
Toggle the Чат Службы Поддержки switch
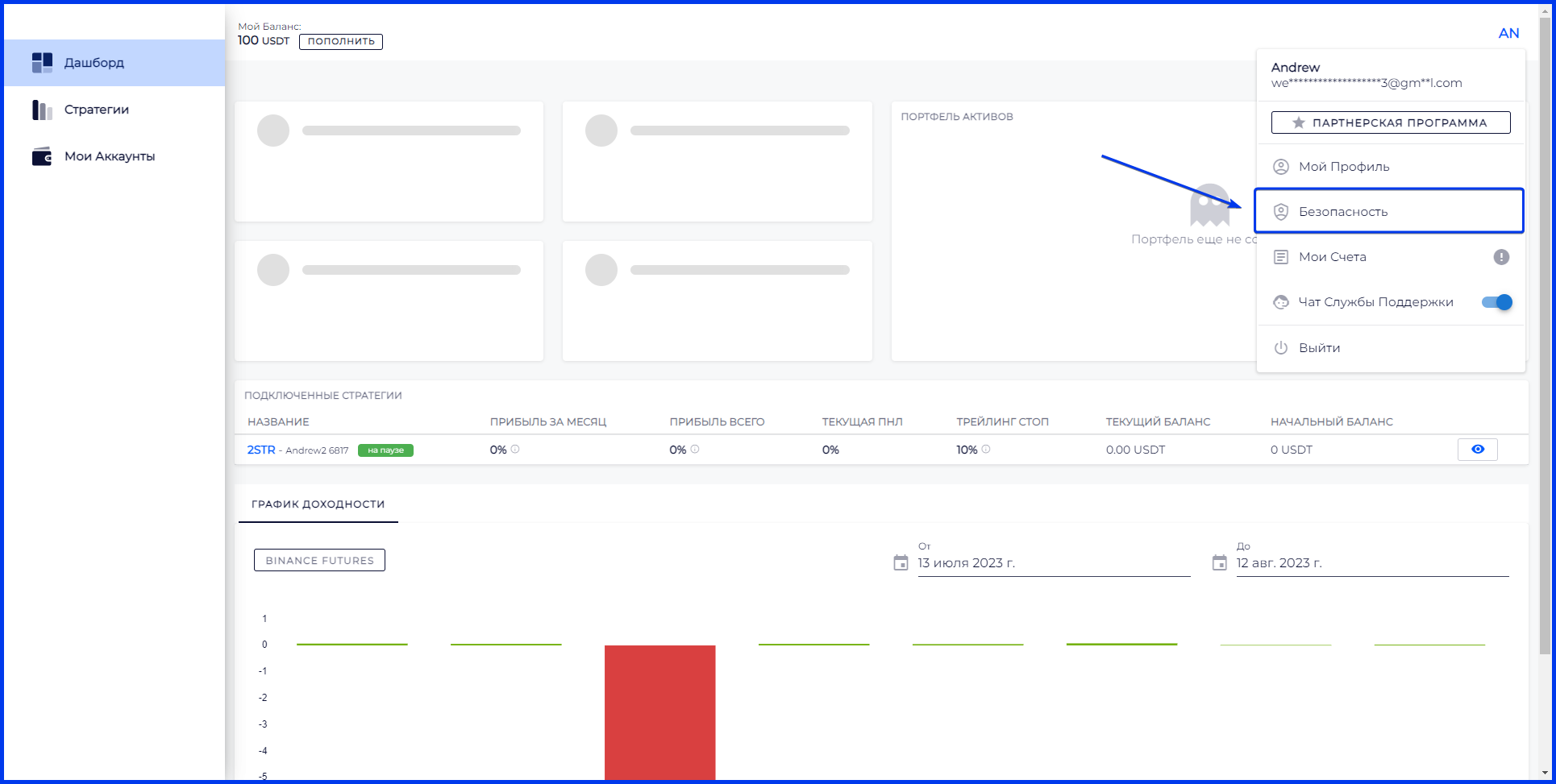(x=1496, y=302)
